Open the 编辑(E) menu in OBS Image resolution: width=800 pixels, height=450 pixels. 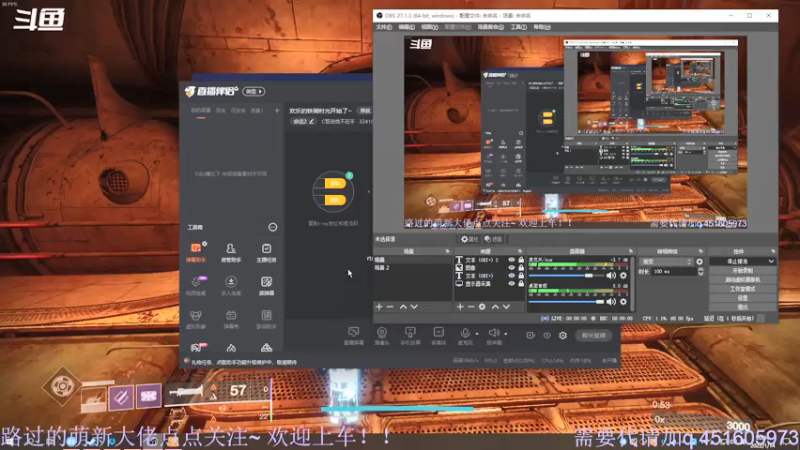407,27
